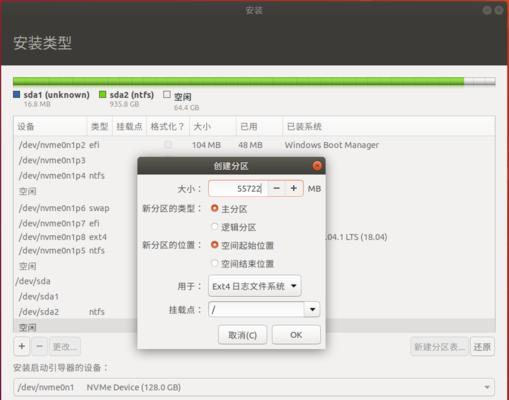Open the Ext4 日志文件系统 filesystem dropdown
The image size is (509, 400).
coord(255,286)
